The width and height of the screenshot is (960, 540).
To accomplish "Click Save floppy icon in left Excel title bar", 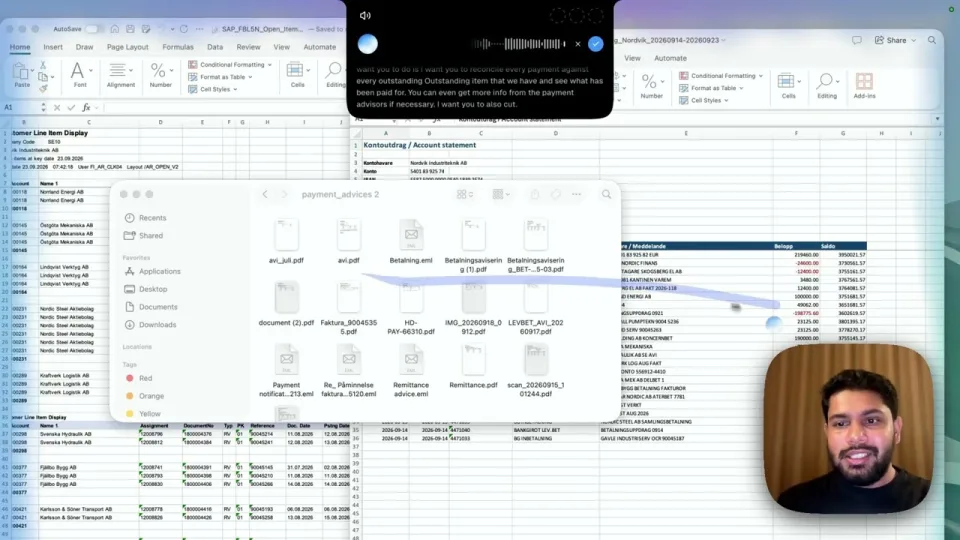I will click(130, 29).
